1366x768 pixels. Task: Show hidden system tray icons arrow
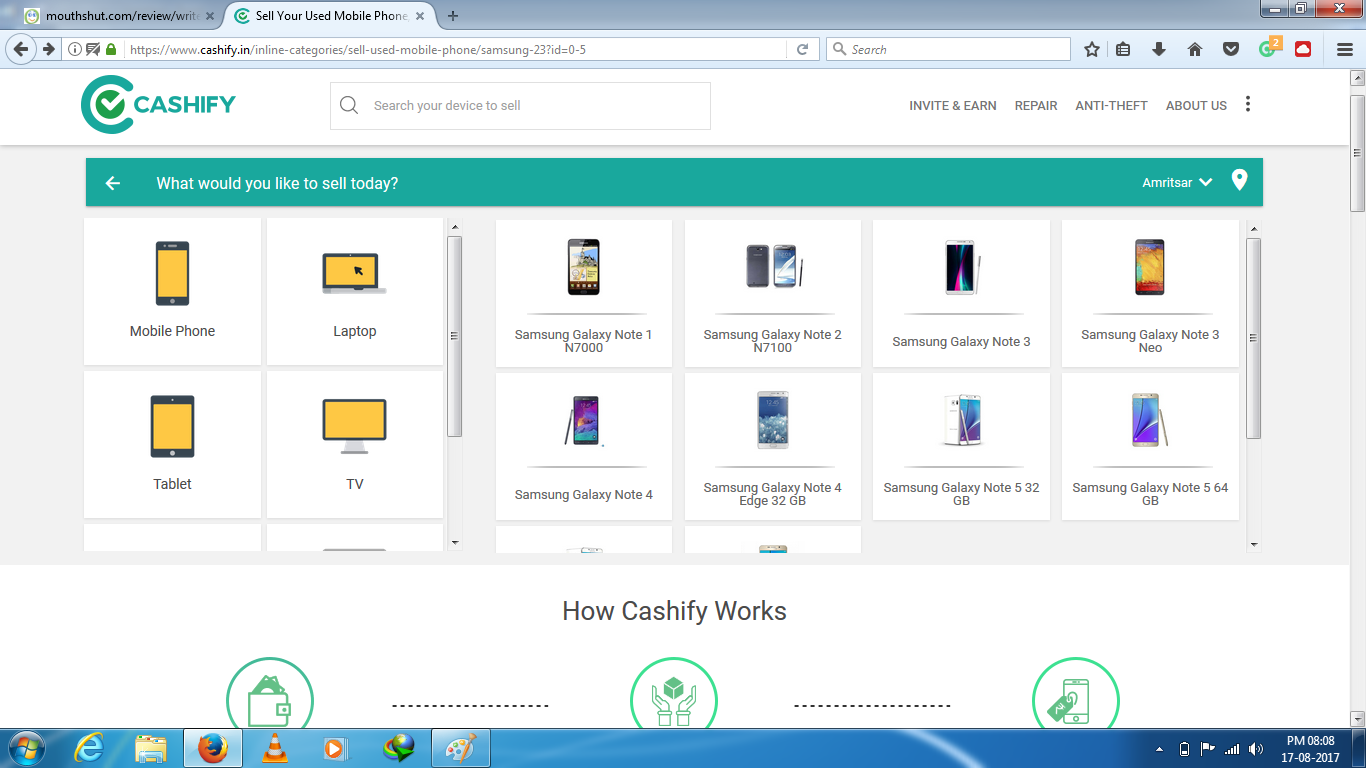coord(1160,749)
